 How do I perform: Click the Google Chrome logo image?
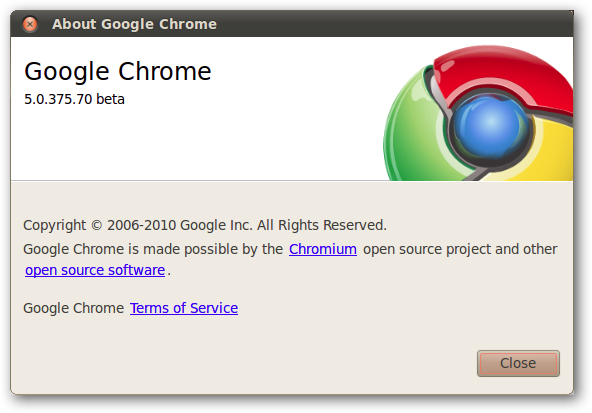478,112
